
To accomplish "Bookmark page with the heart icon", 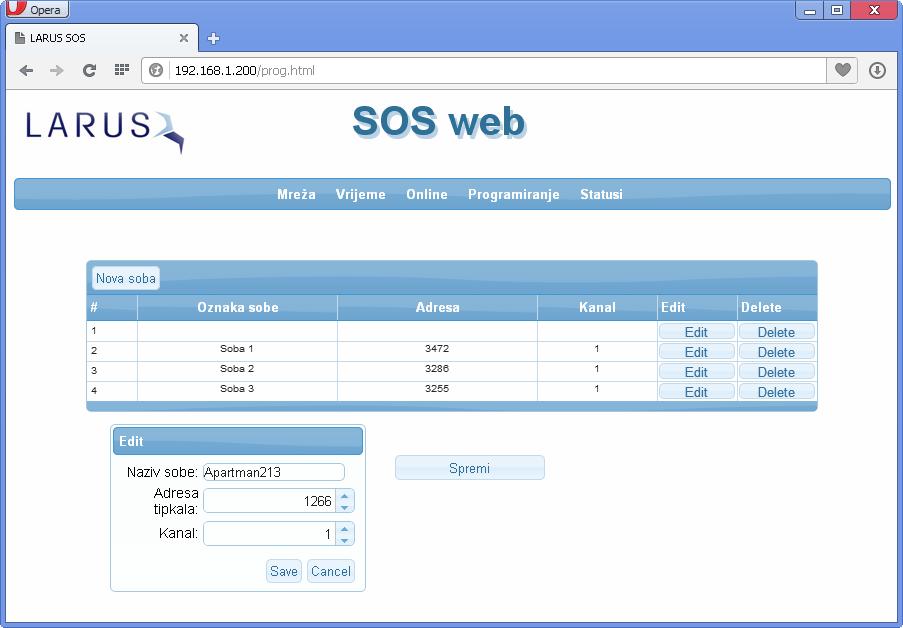I will click(842, 70).
